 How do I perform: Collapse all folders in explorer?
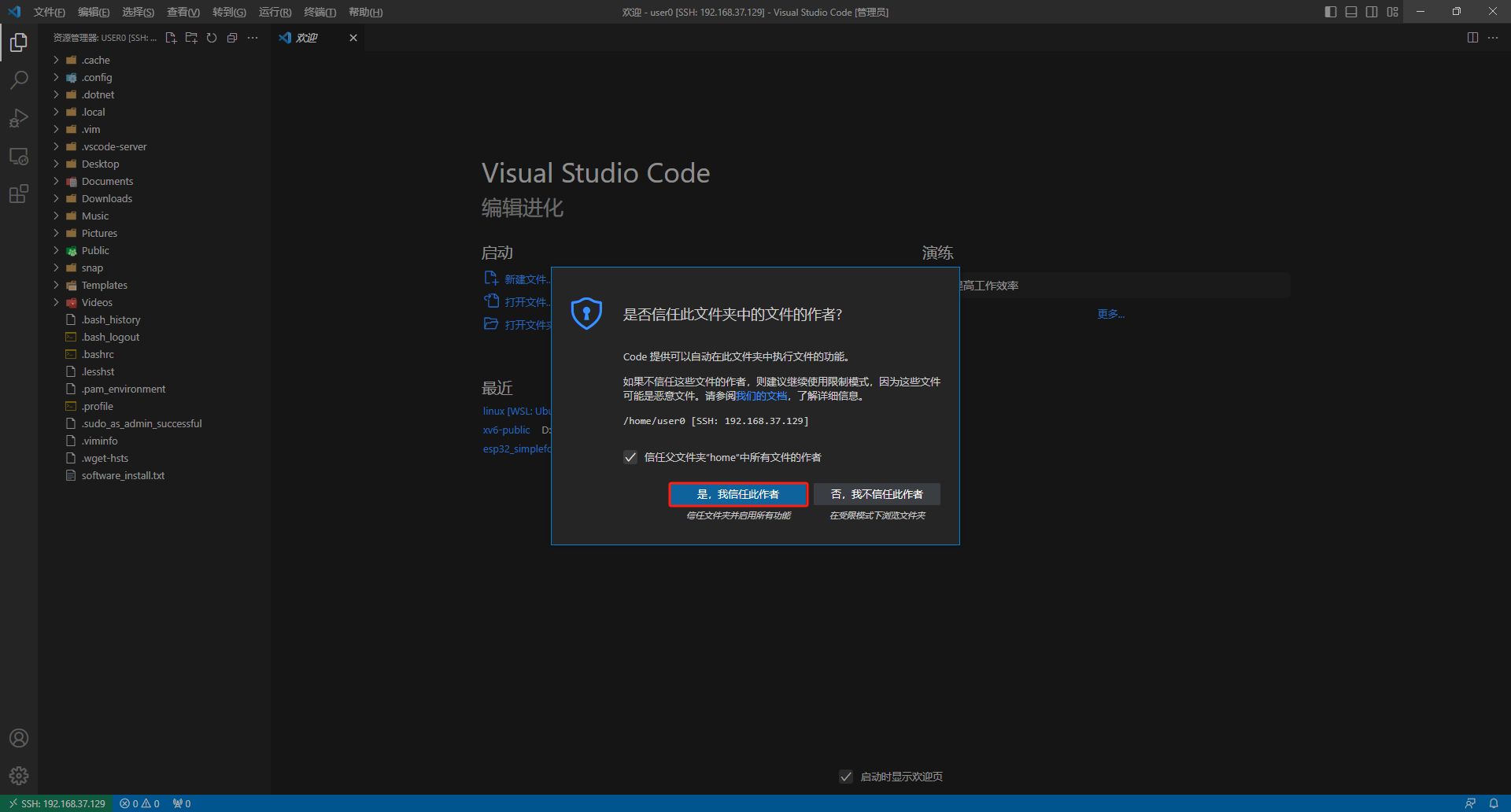(232, 38)
